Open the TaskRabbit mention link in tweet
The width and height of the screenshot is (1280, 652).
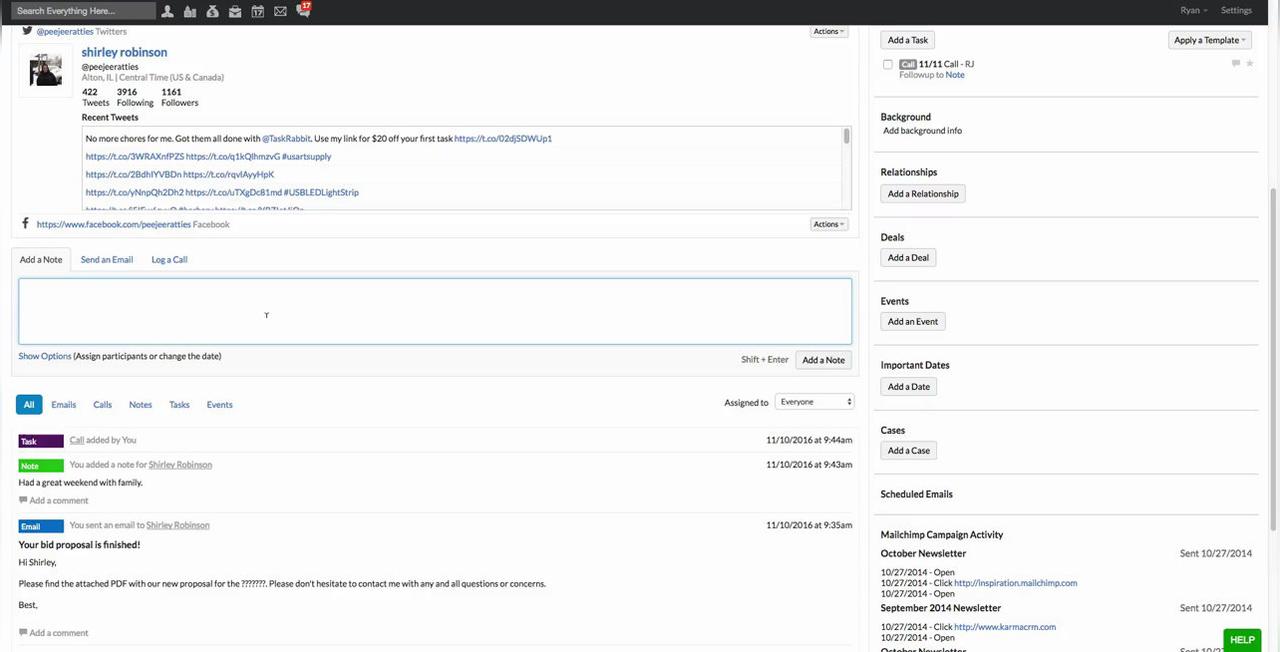point(286,139)
